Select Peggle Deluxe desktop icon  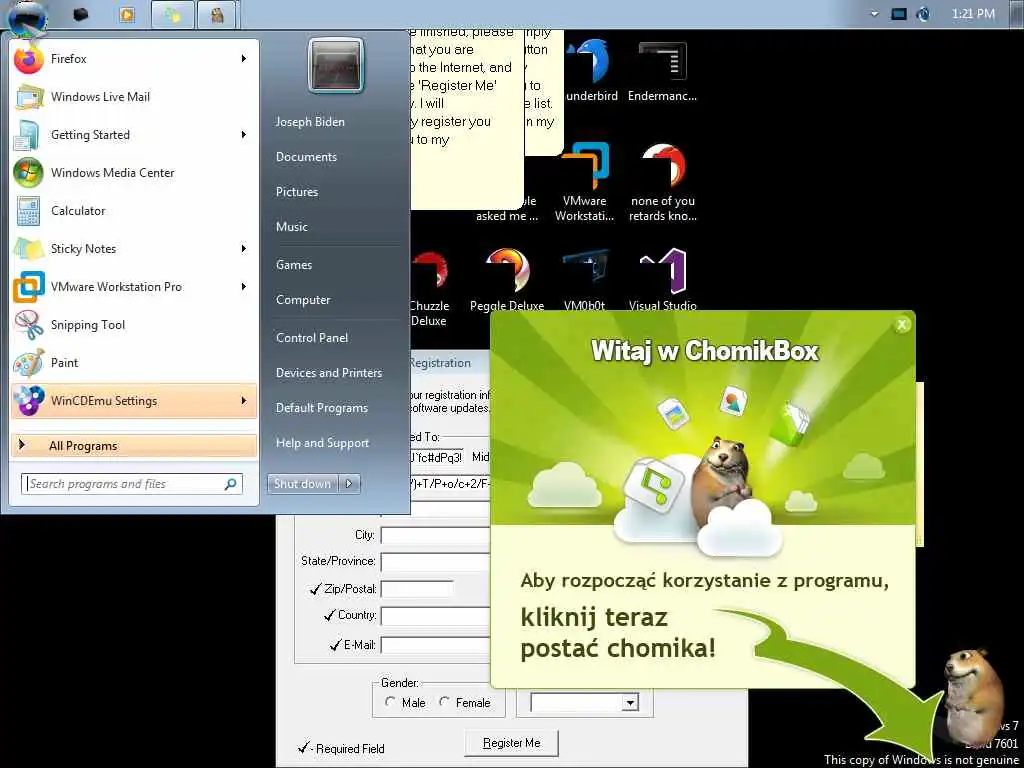(x=507, y=280)
